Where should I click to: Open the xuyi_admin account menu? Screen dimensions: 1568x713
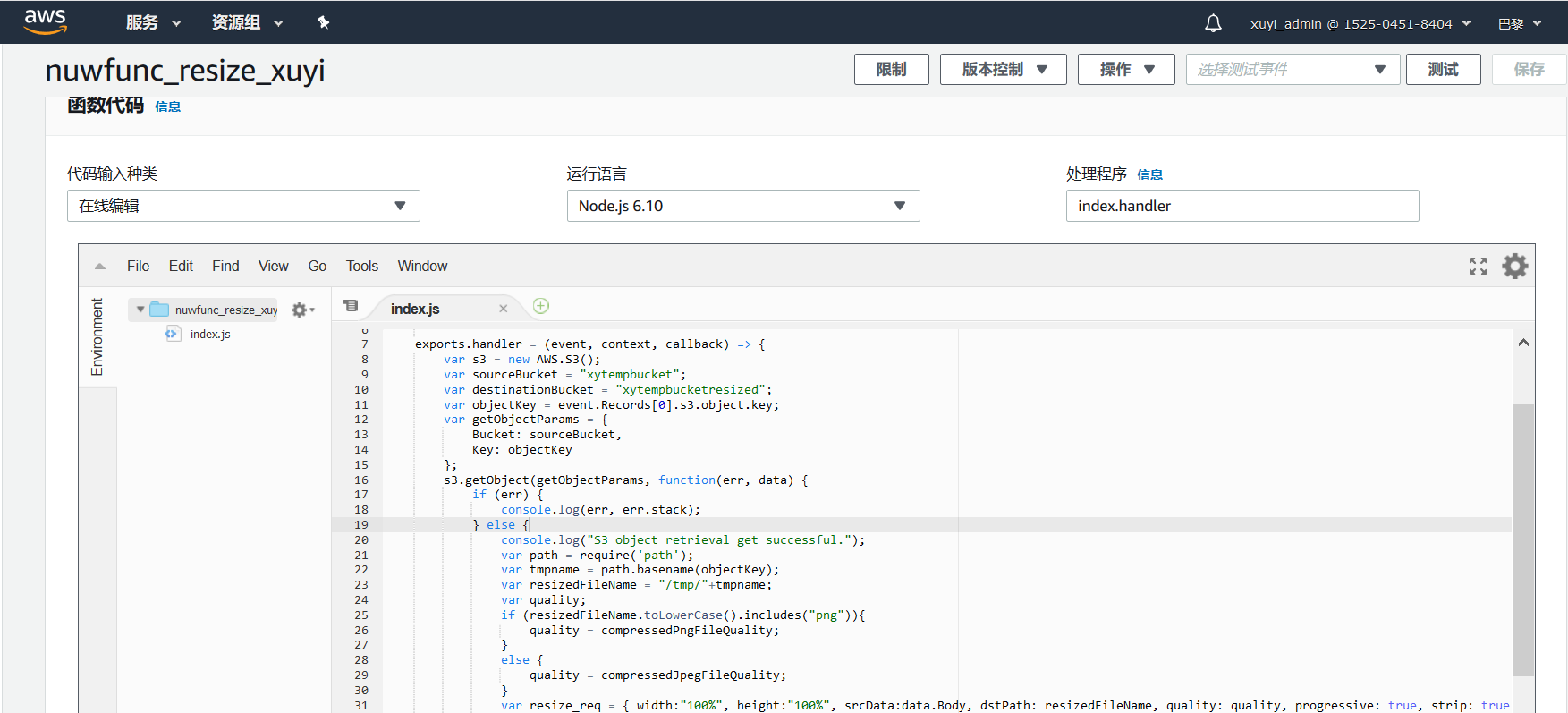point(1360,24)
